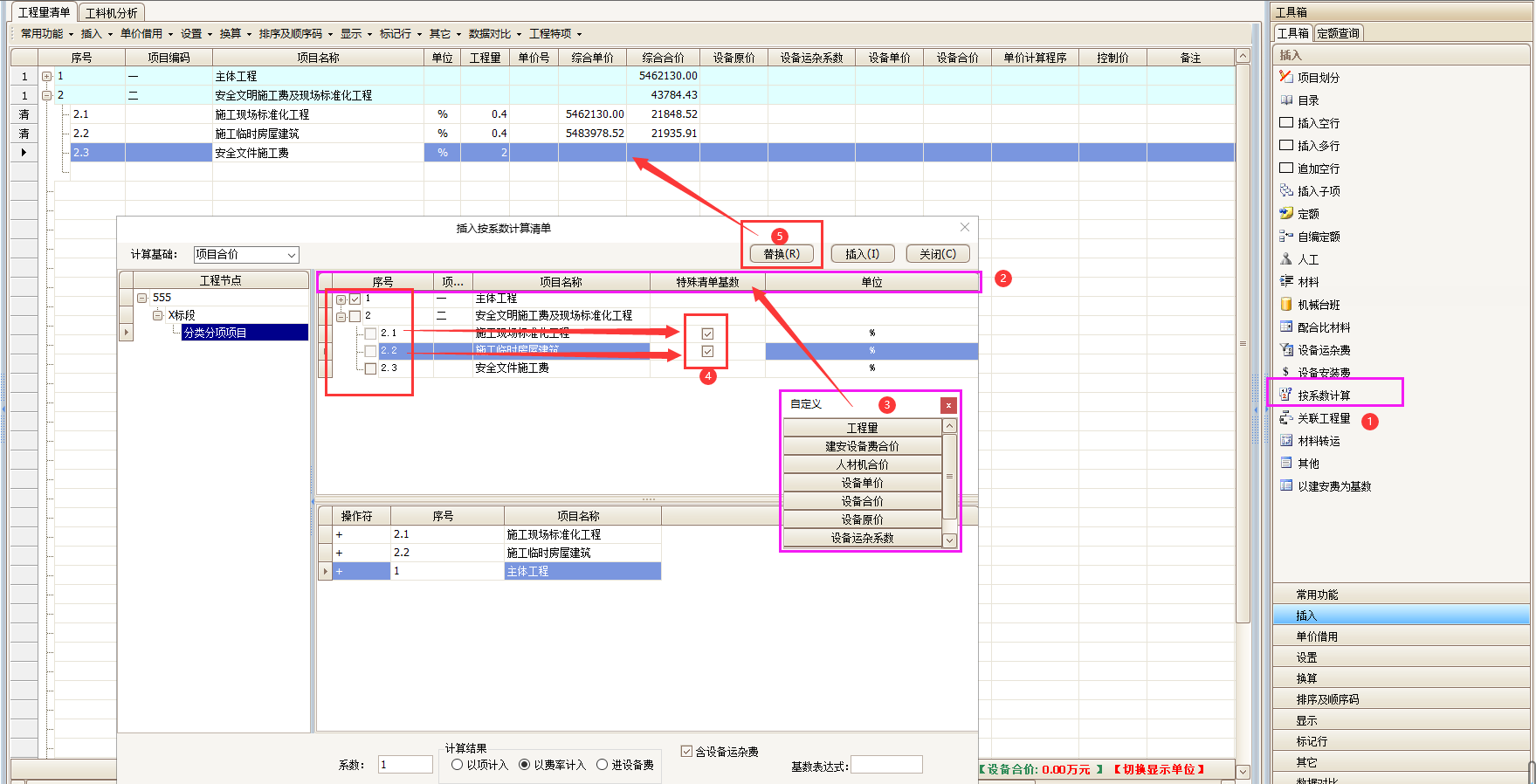Click the 替换(R) button
Image resolution: width=1536 pixels, height=784 pixels.
[x=782, y=254]
